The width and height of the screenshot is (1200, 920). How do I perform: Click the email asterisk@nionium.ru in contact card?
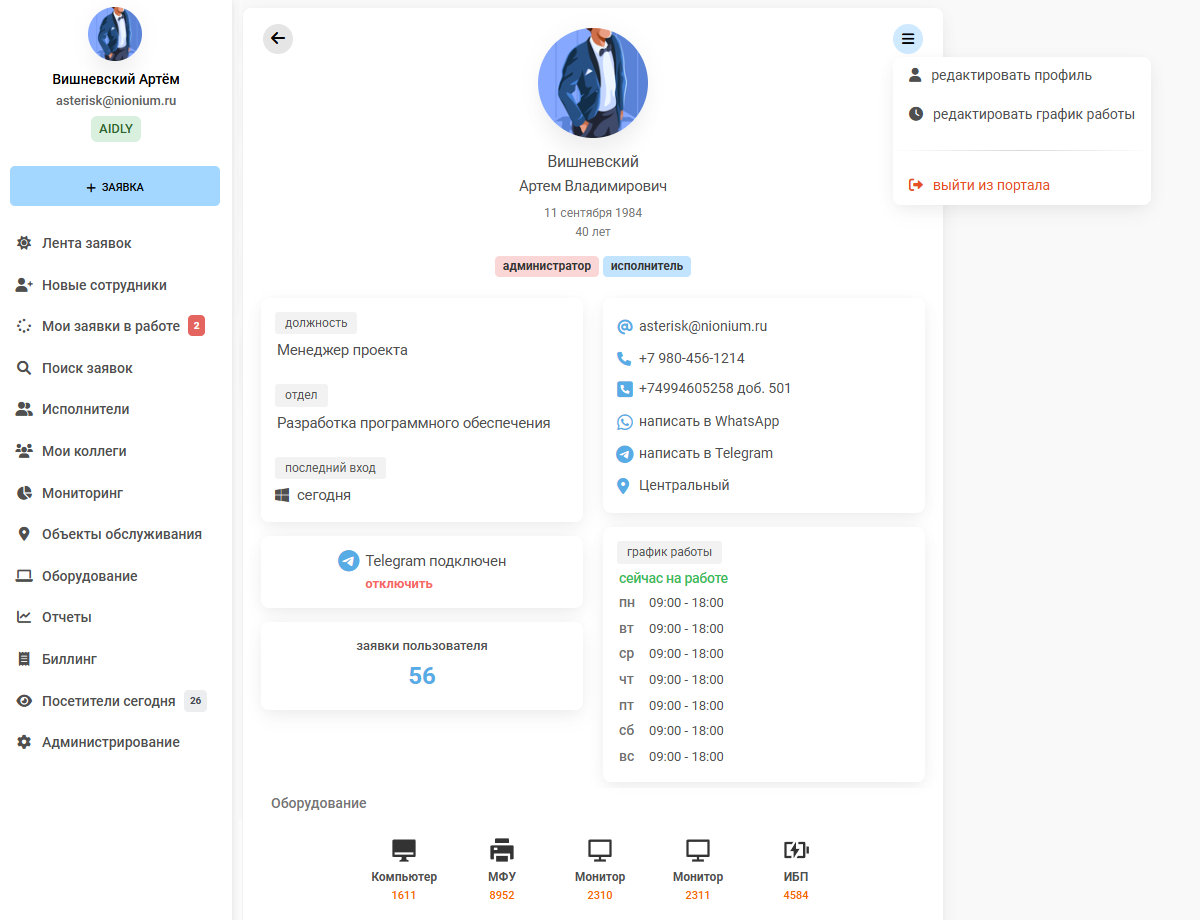pyautogui.click(x=702, y=326)
